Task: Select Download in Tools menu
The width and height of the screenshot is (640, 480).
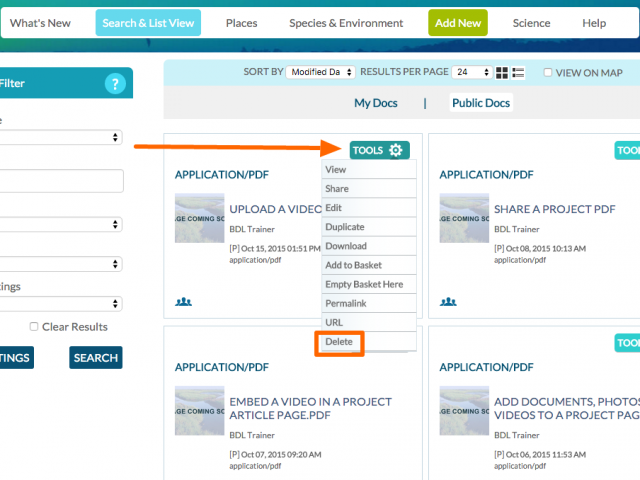Action: pos(369,246)
